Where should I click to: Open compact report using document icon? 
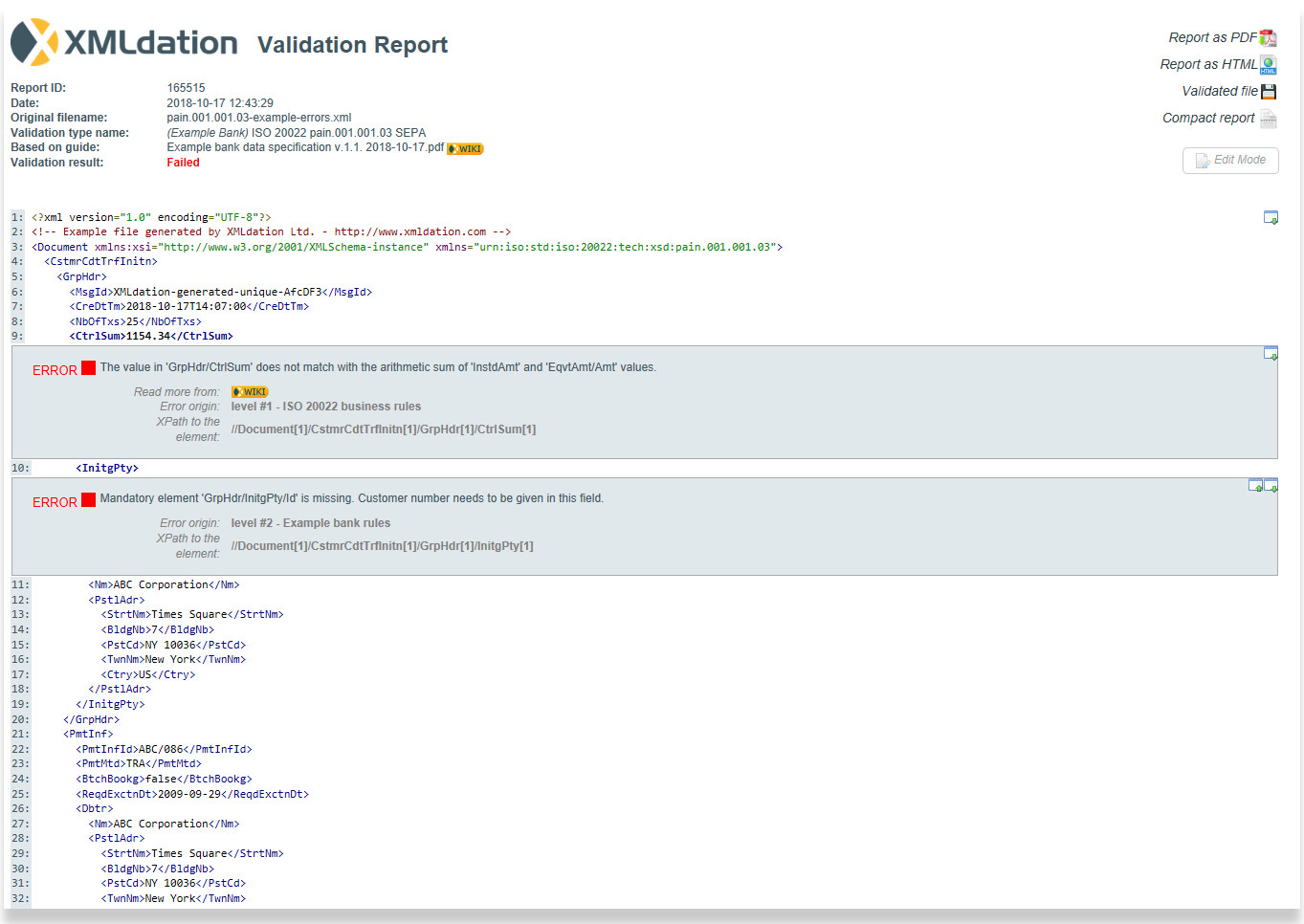1269,119
